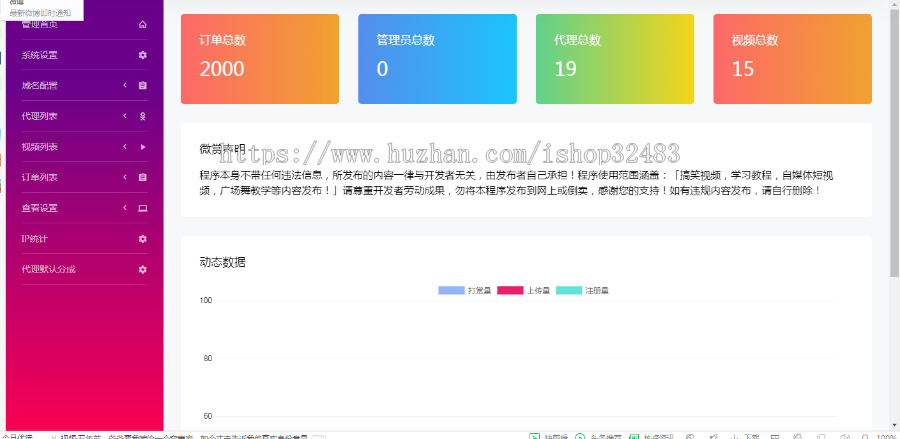This screenshot has width=900, height=439.
Task: Open 热点资讯 in the browser status bar
Action: [652, 437]
